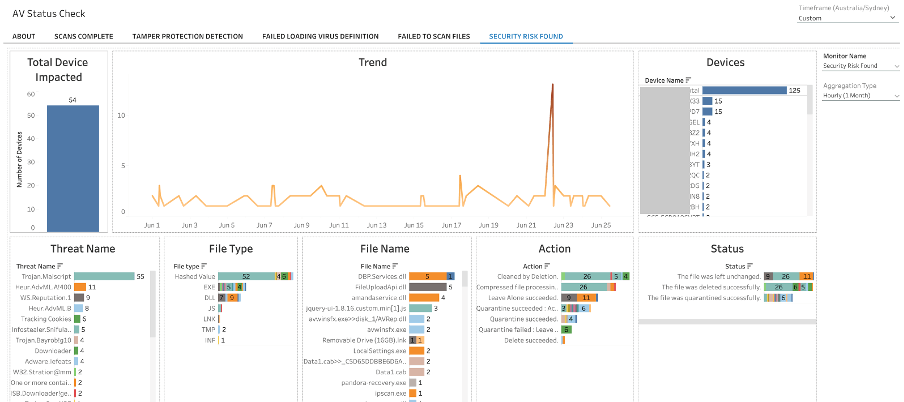Click the Local Settings.exe file name label
This screenshot has height=402, width=904.
tap(381, 351)
